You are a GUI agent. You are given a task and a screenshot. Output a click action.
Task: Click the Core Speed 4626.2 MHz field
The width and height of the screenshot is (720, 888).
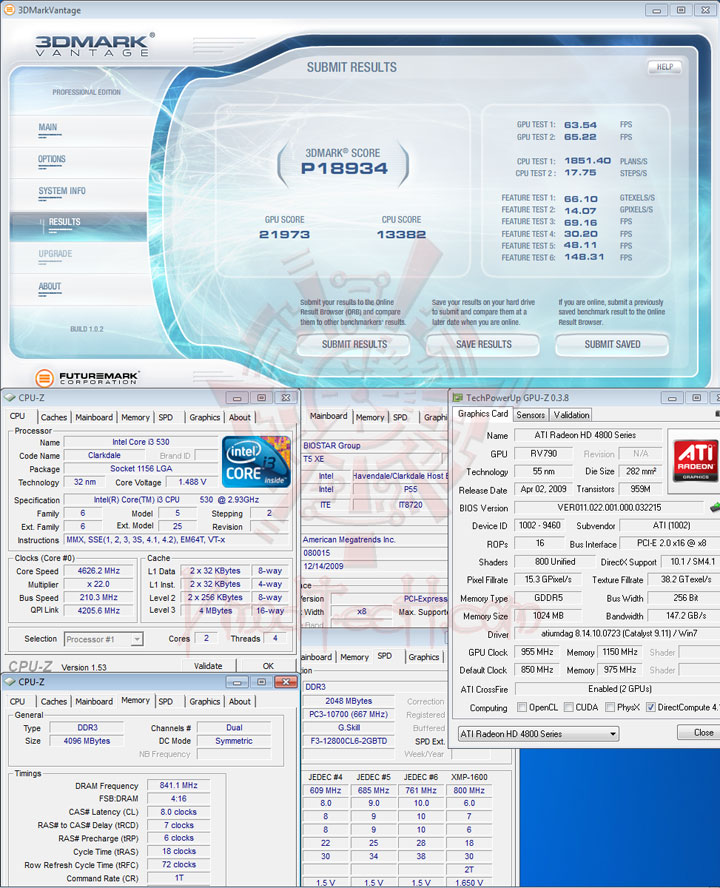[99, 571]
